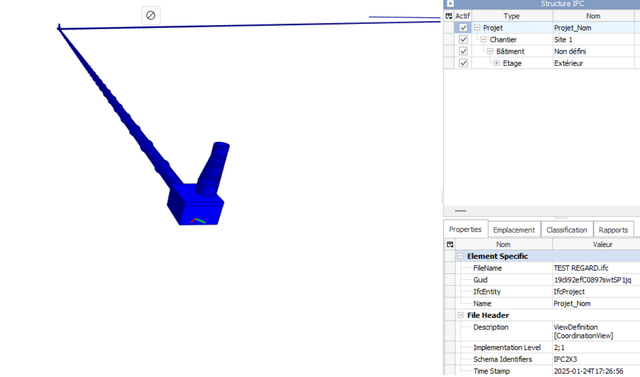Open the column chooser icon beside Actif
Image resolution: width=640 pixels, height=377 pixels.
449,16
